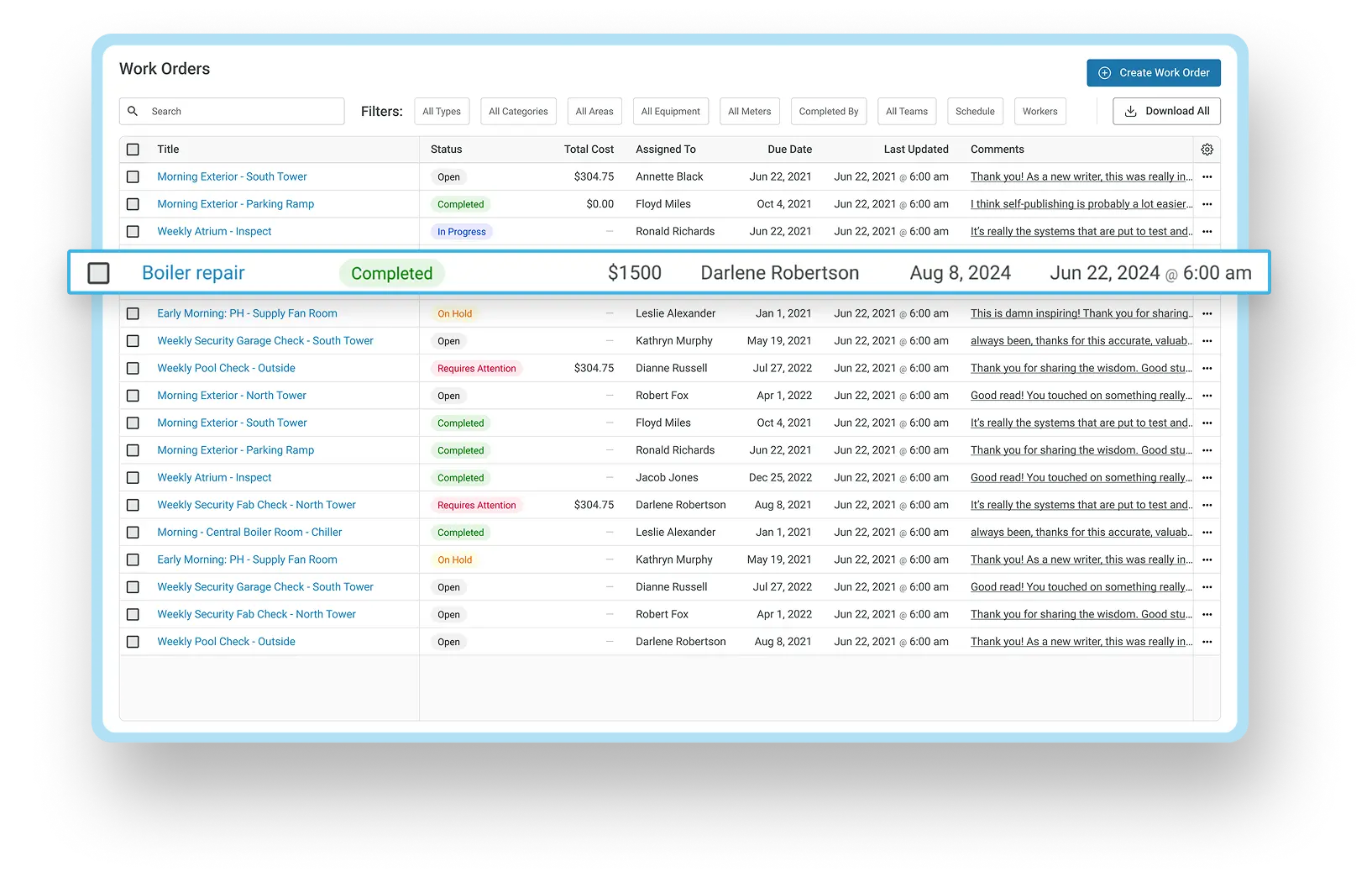Sort by Total Cost column header
This screenshot has width=1372, height=877.
tap(589, 150)
